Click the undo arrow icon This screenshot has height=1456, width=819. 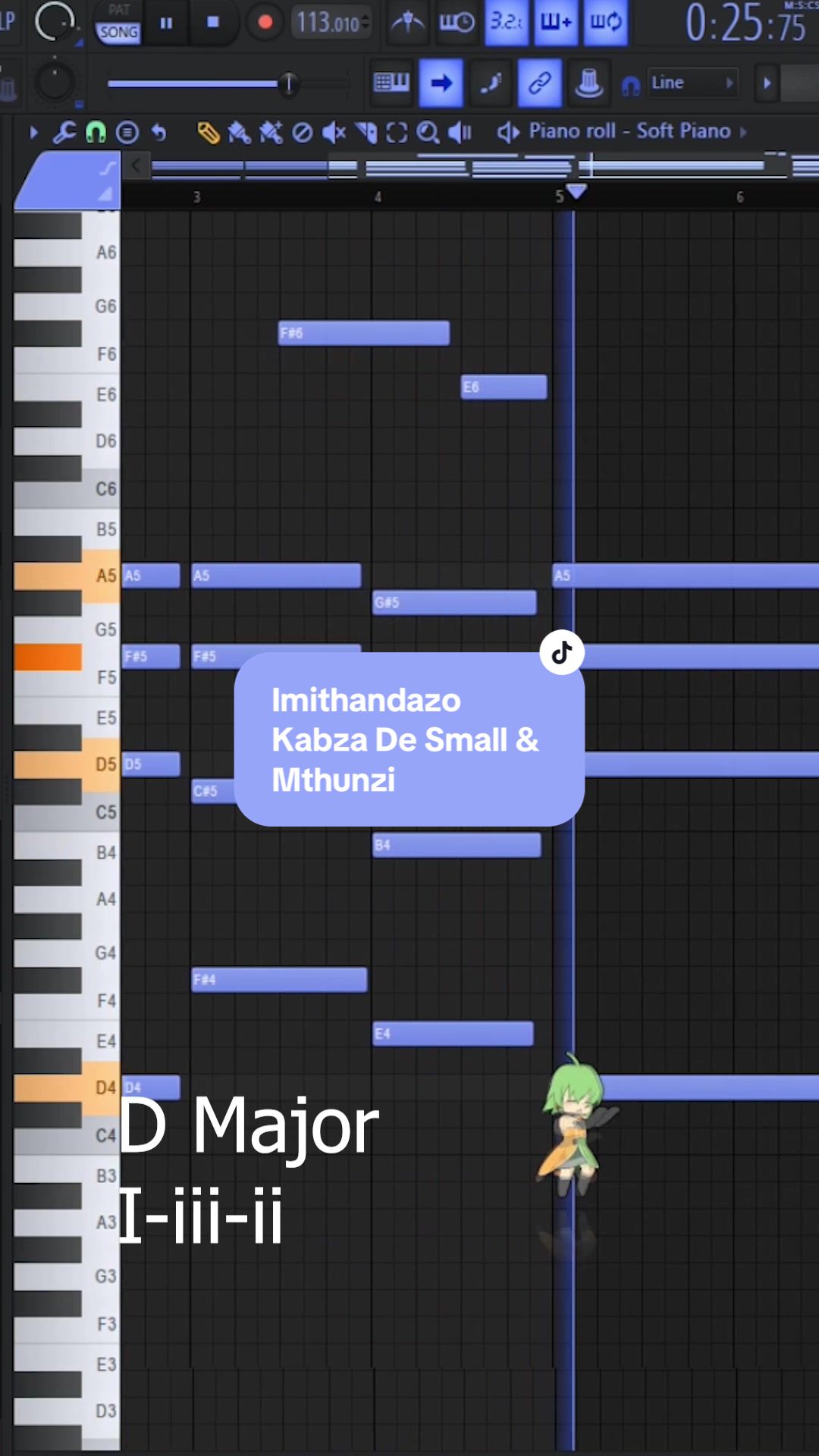[158, 133]
